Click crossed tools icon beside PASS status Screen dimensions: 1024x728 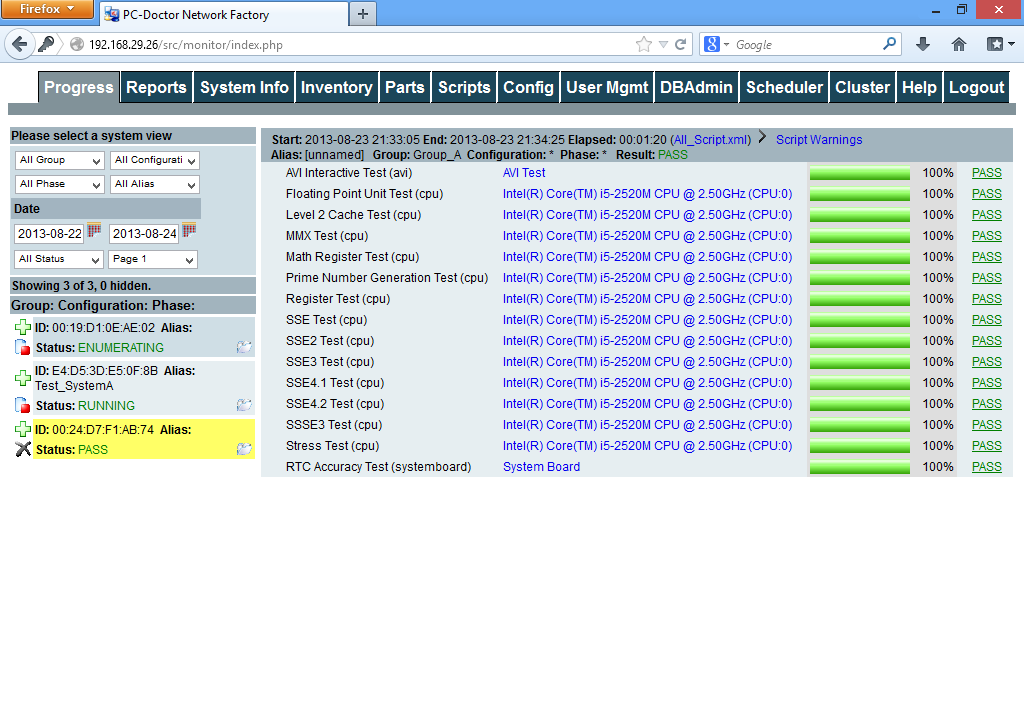23,449
